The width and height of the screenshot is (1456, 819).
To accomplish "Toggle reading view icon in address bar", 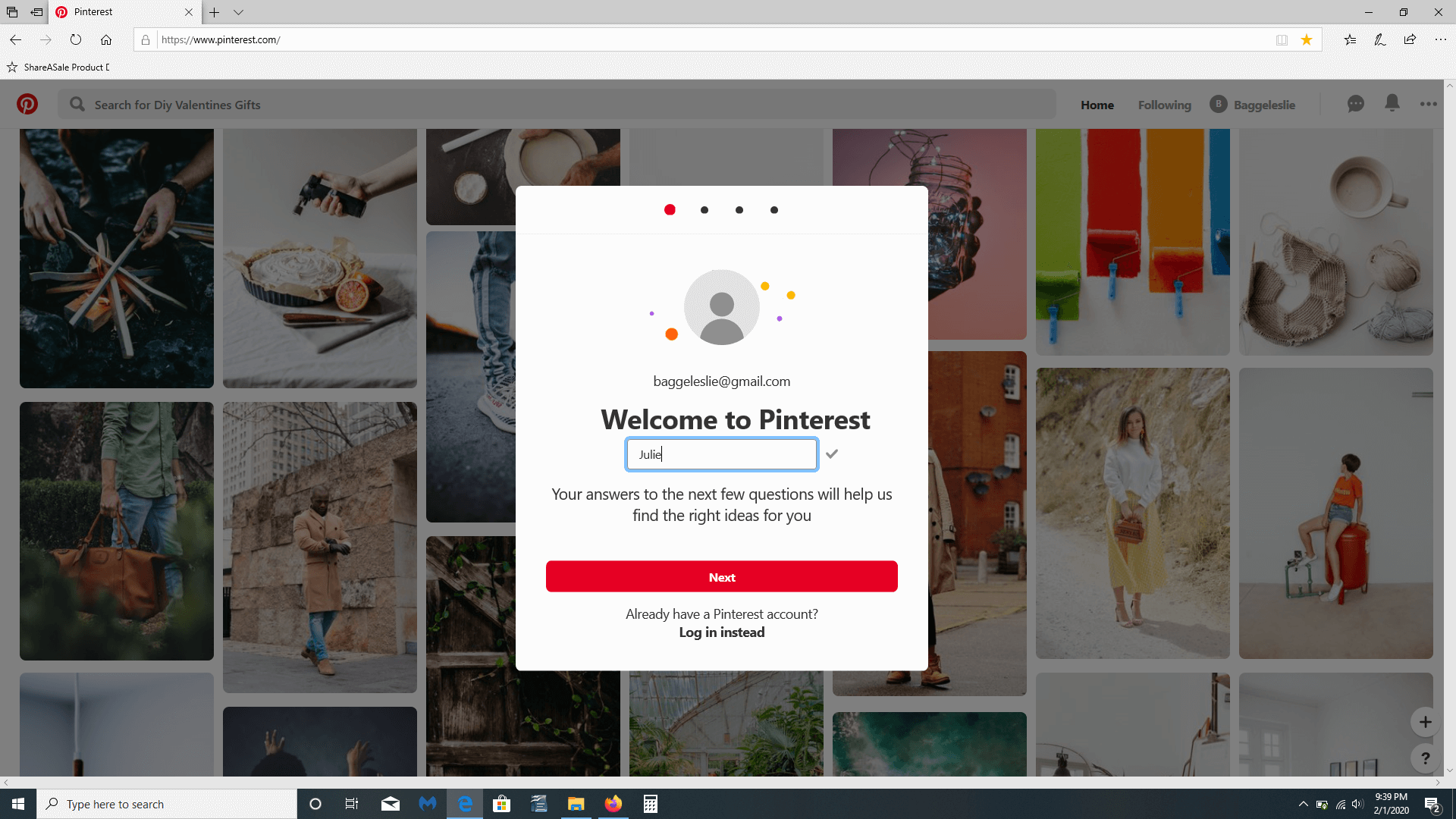I will tap(1282, 40).
